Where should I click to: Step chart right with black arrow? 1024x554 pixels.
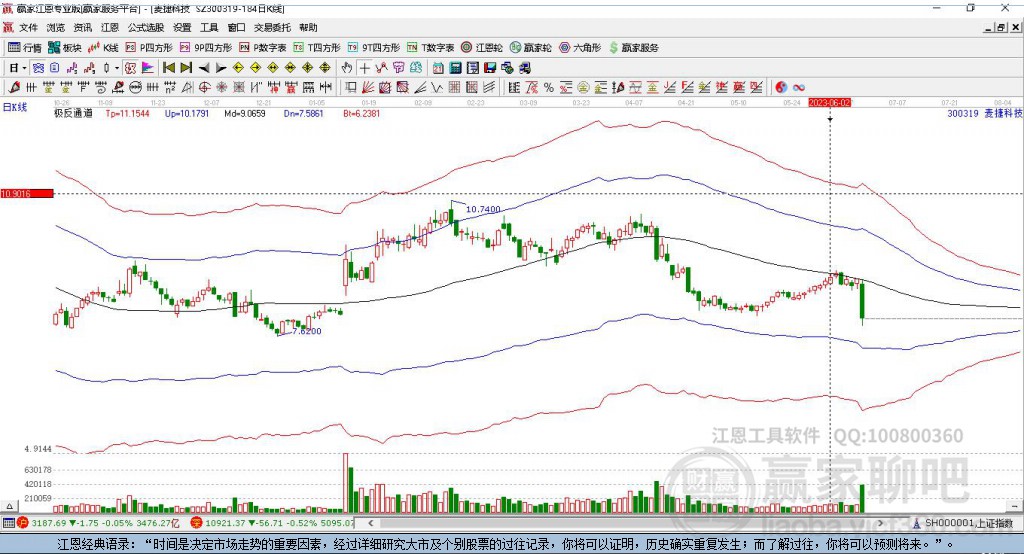(x=221, y=68)
